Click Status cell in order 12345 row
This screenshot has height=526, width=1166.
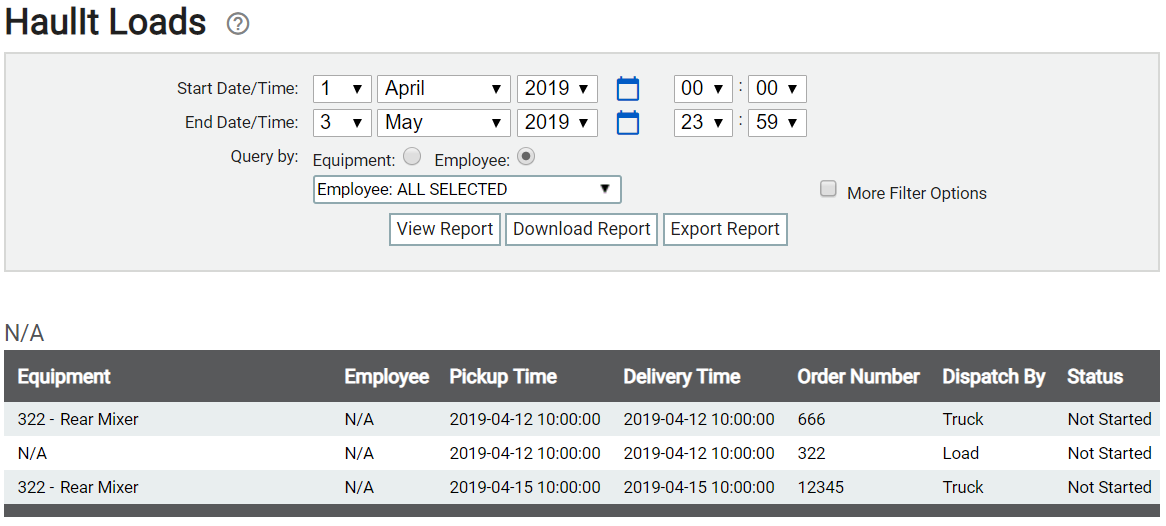click(1109, 487)
